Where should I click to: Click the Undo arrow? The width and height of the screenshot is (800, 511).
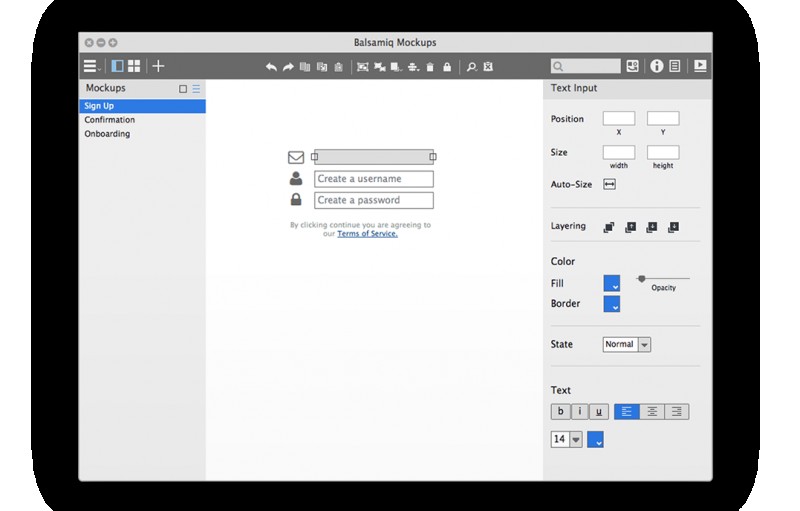(x=271, y=67)
